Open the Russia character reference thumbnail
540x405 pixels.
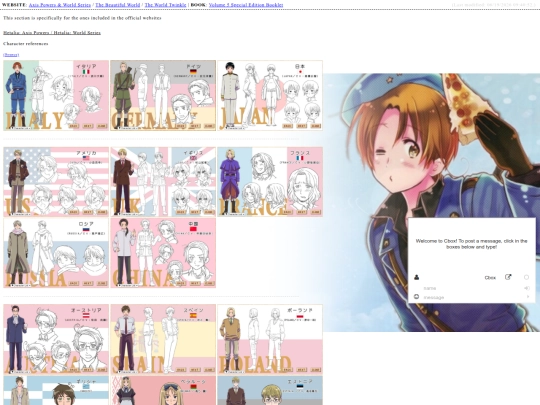click(x=56, y=253)
